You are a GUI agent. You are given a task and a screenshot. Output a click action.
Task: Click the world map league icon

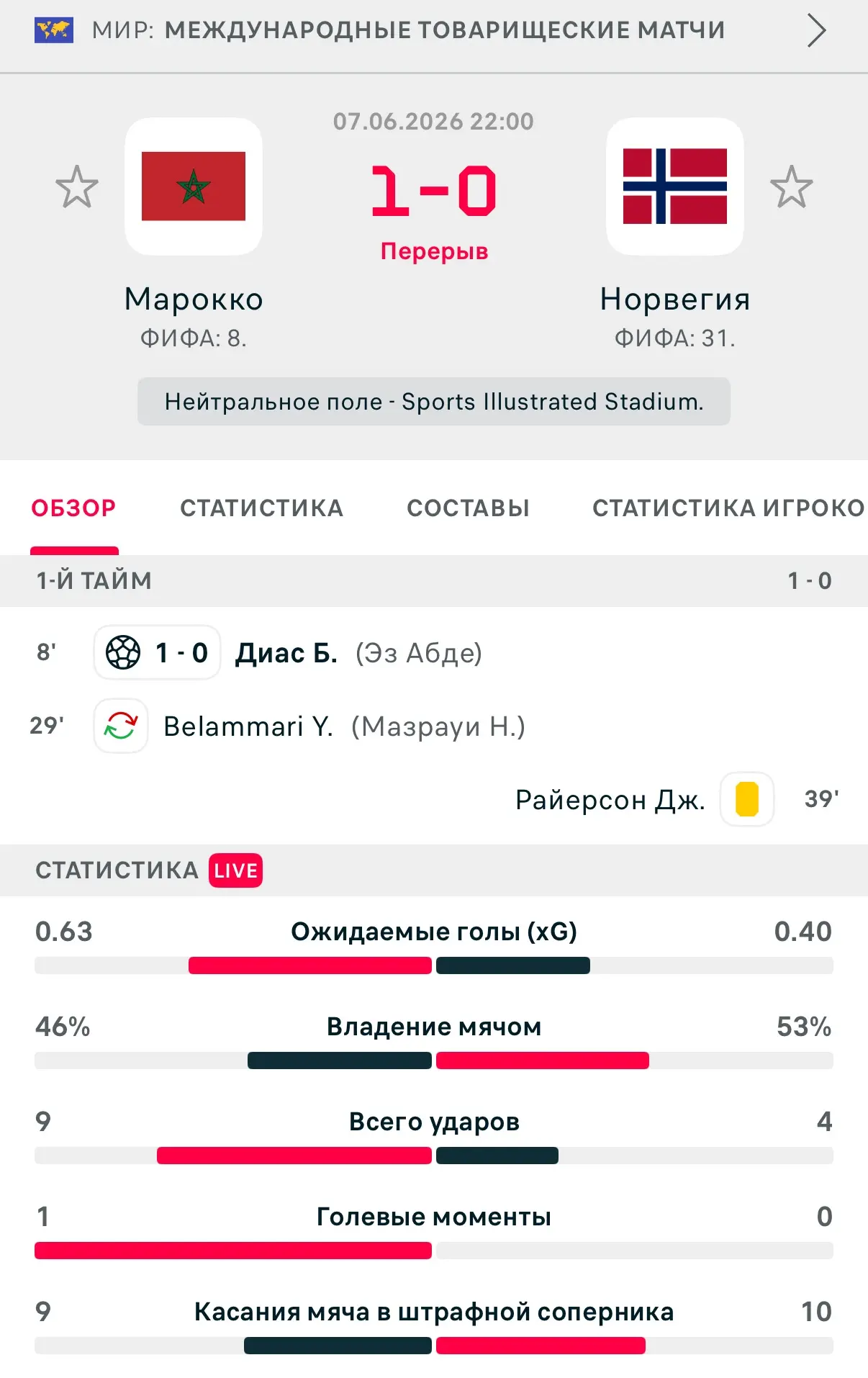(54, 30)
